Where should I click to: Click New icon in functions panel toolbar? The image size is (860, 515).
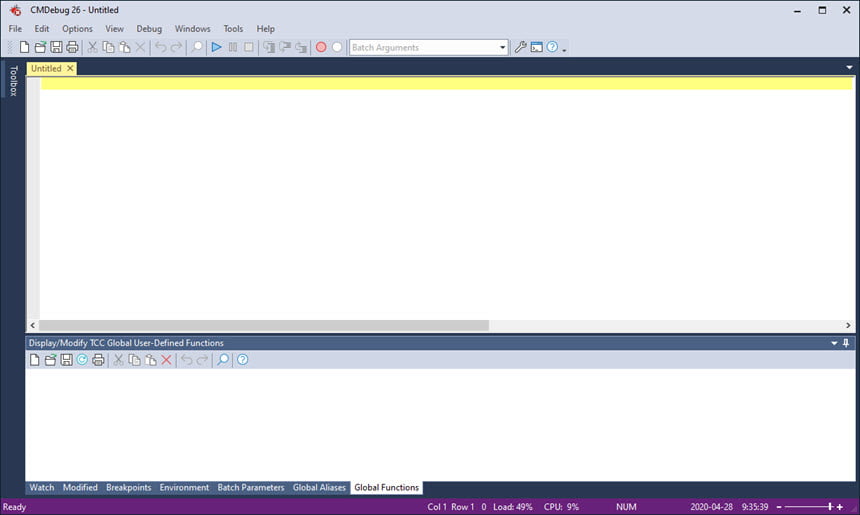point(35,360)
